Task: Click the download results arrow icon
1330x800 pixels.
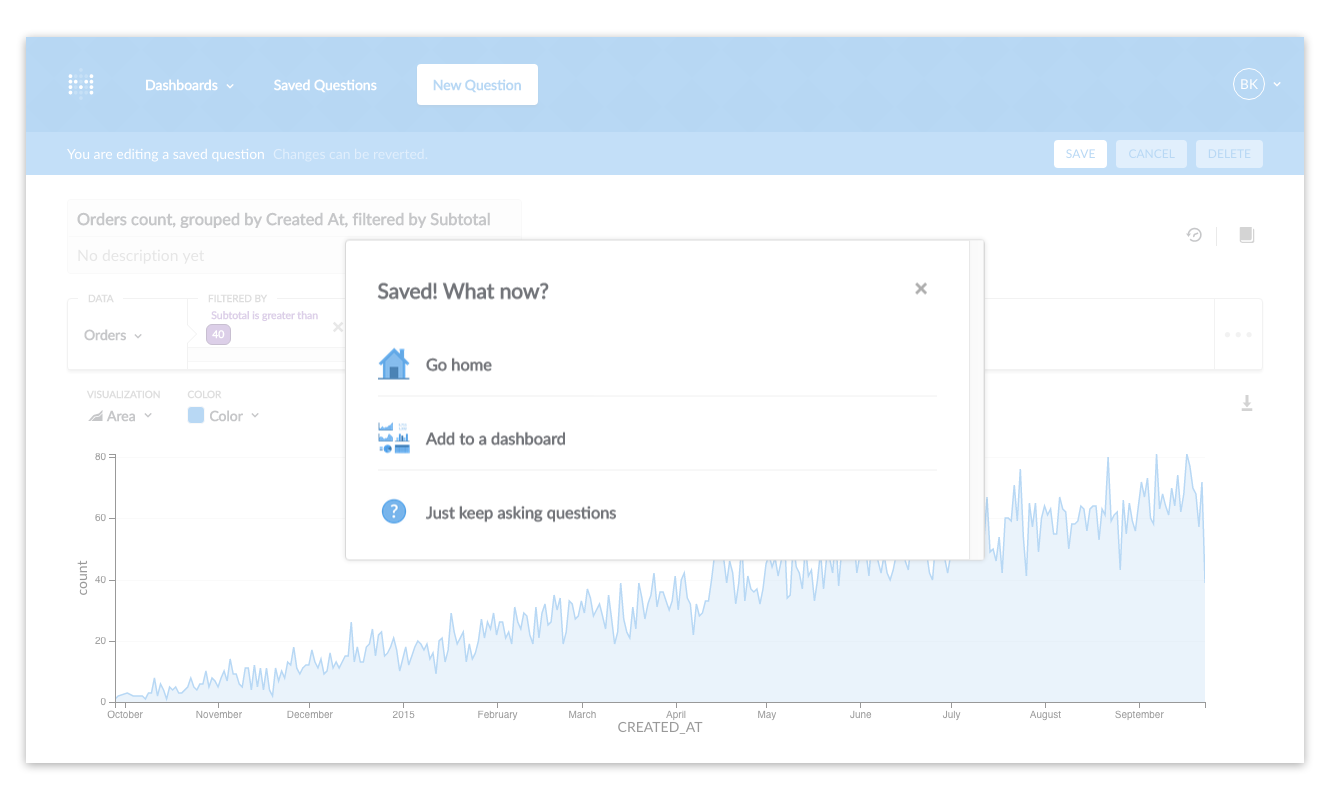Action: 1246,403
